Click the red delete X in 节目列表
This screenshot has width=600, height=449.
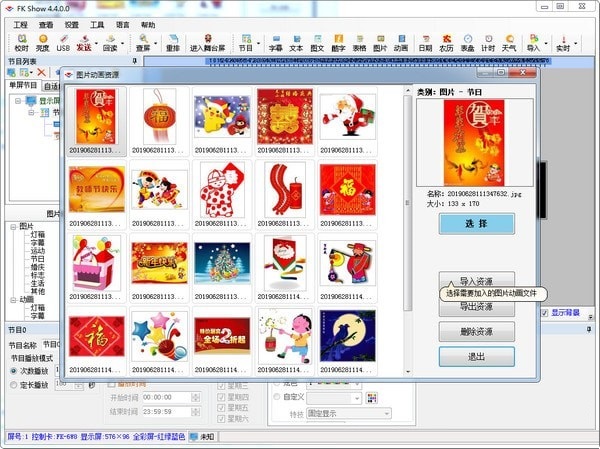41,72
